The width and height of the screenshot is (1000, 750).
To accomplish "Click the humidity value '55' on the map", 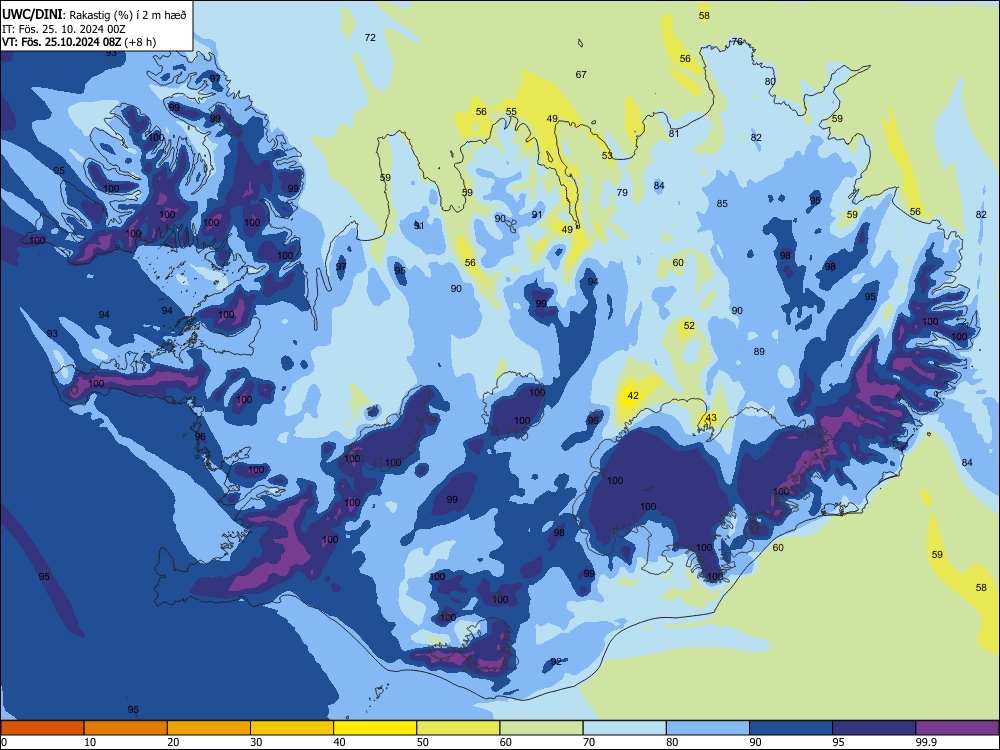I will 511,112.
